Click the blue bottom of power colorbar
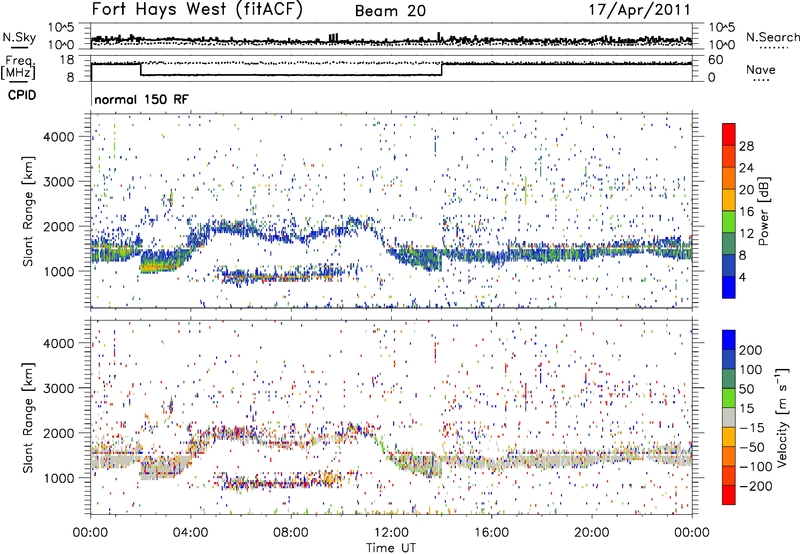The height and width of the screenshot is (554, 800). pyautogui.click(x=729, y=287)
